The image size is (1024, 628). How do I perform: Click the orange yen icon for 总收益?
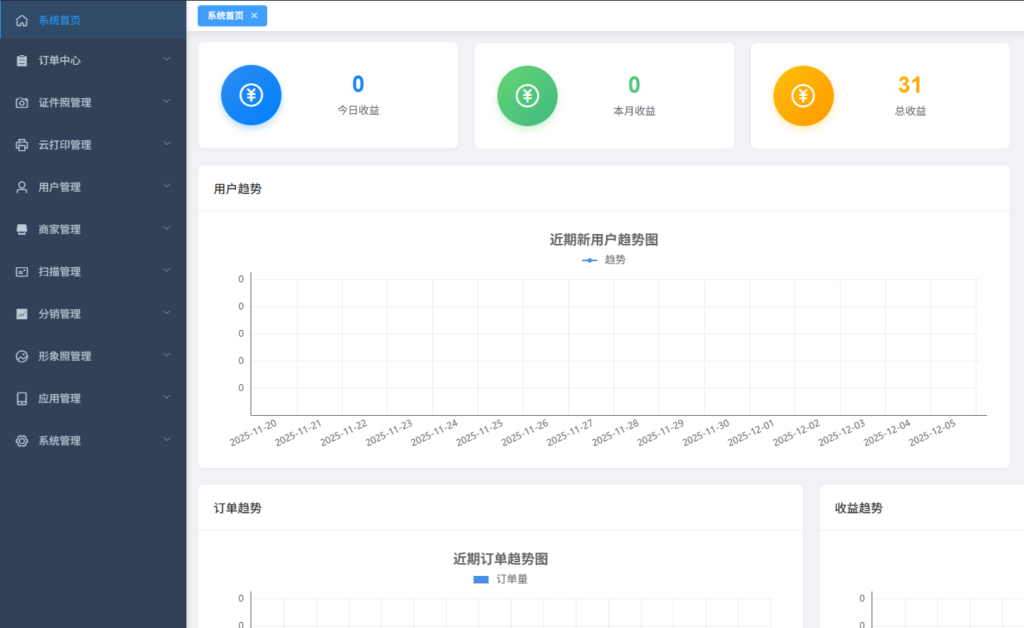(803, 96)
